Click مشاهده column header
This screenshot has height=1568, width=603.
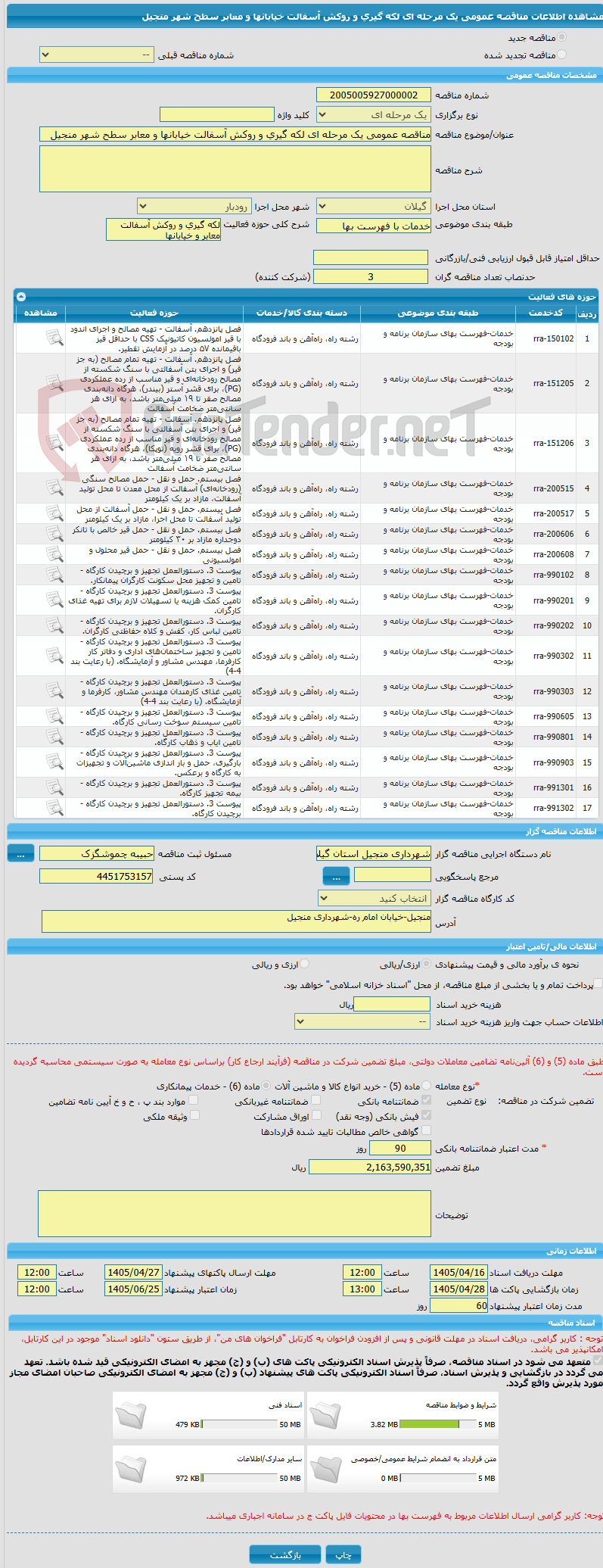[x=41, y=313]
